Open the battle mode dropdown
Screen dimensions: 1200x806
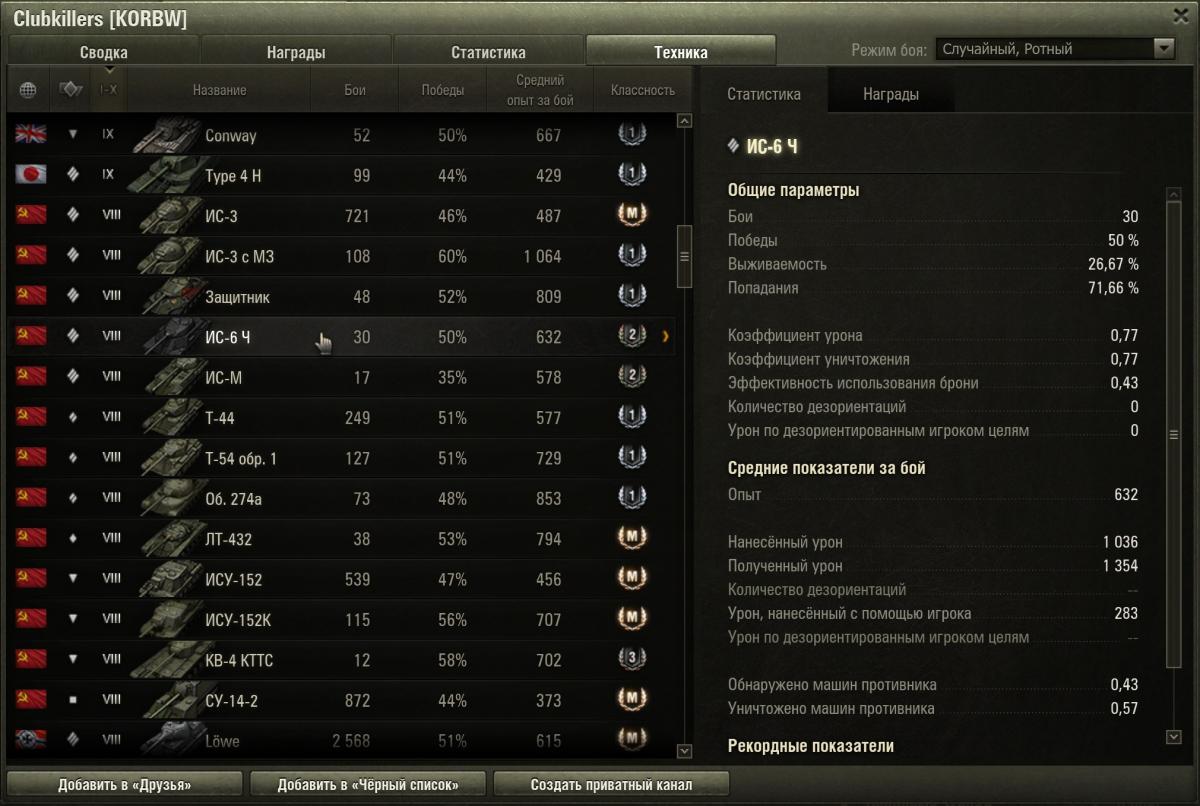(x=1163, y=49)
